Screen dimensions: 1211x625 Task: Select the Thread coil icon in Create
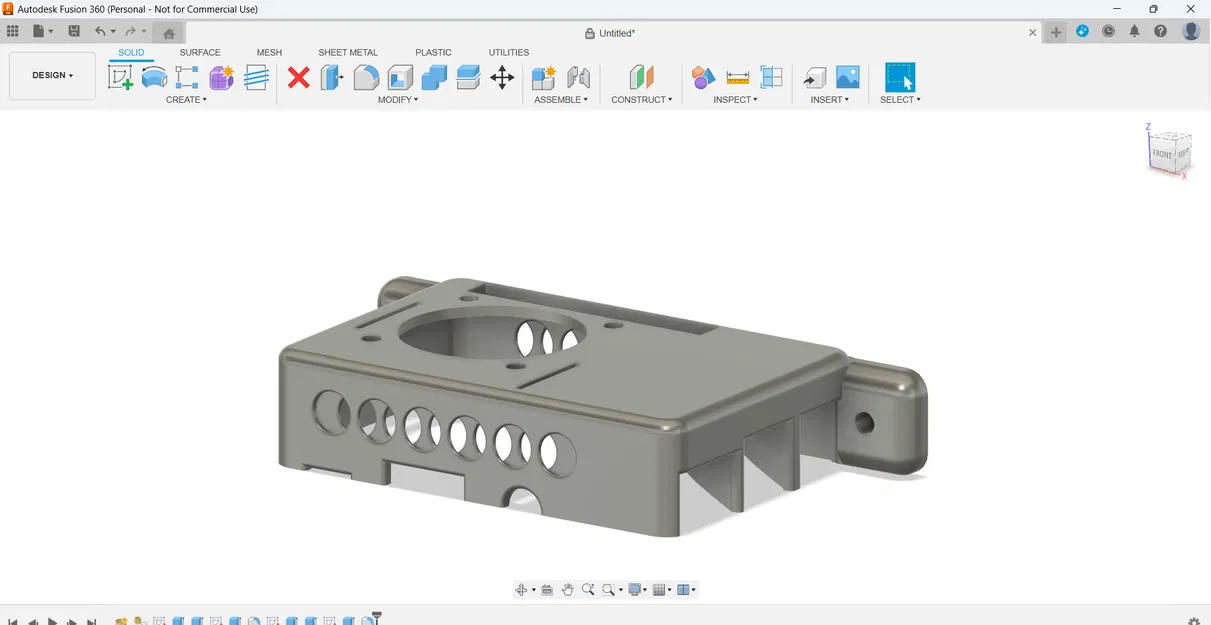click(x=256, y=77)
